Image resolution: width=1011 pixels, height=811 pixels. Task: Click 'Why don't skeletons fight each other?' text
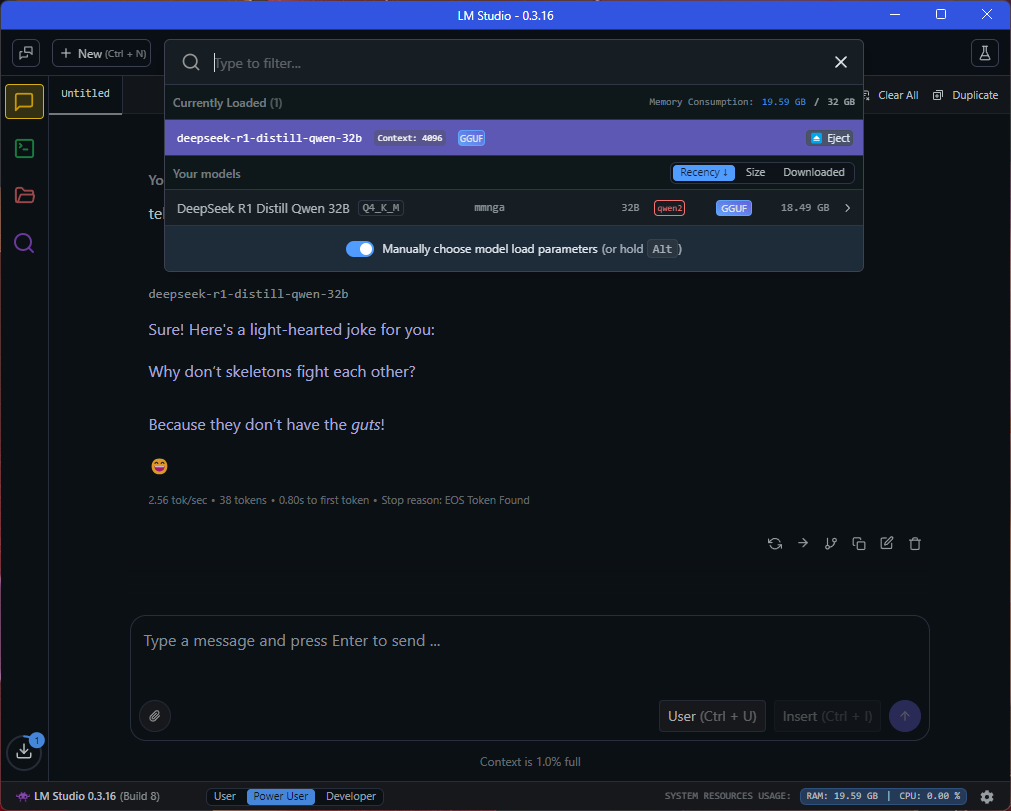(282, 372)
